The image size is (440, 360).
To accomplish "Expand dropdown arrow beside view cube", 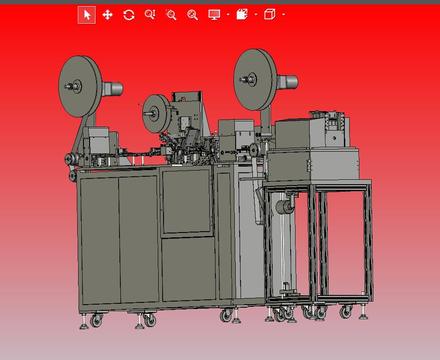I will coord(283,15).
